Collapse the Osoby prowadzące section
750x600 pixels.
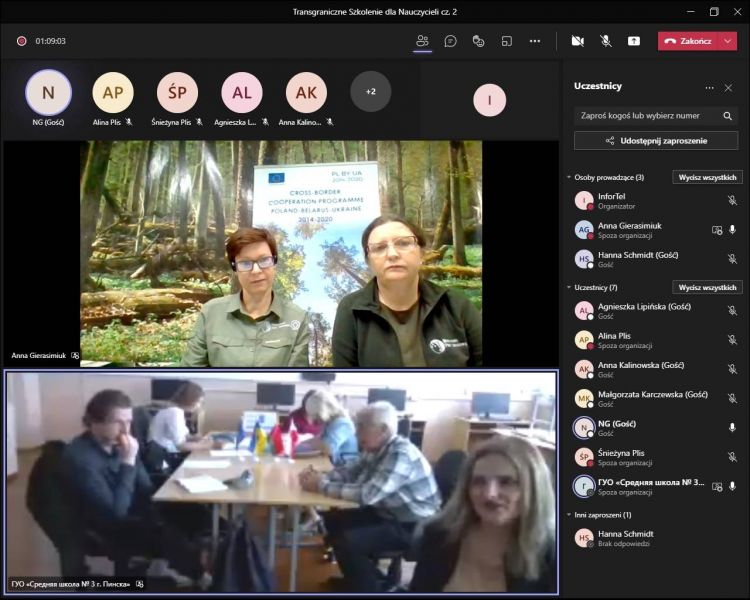coord(569,178)
